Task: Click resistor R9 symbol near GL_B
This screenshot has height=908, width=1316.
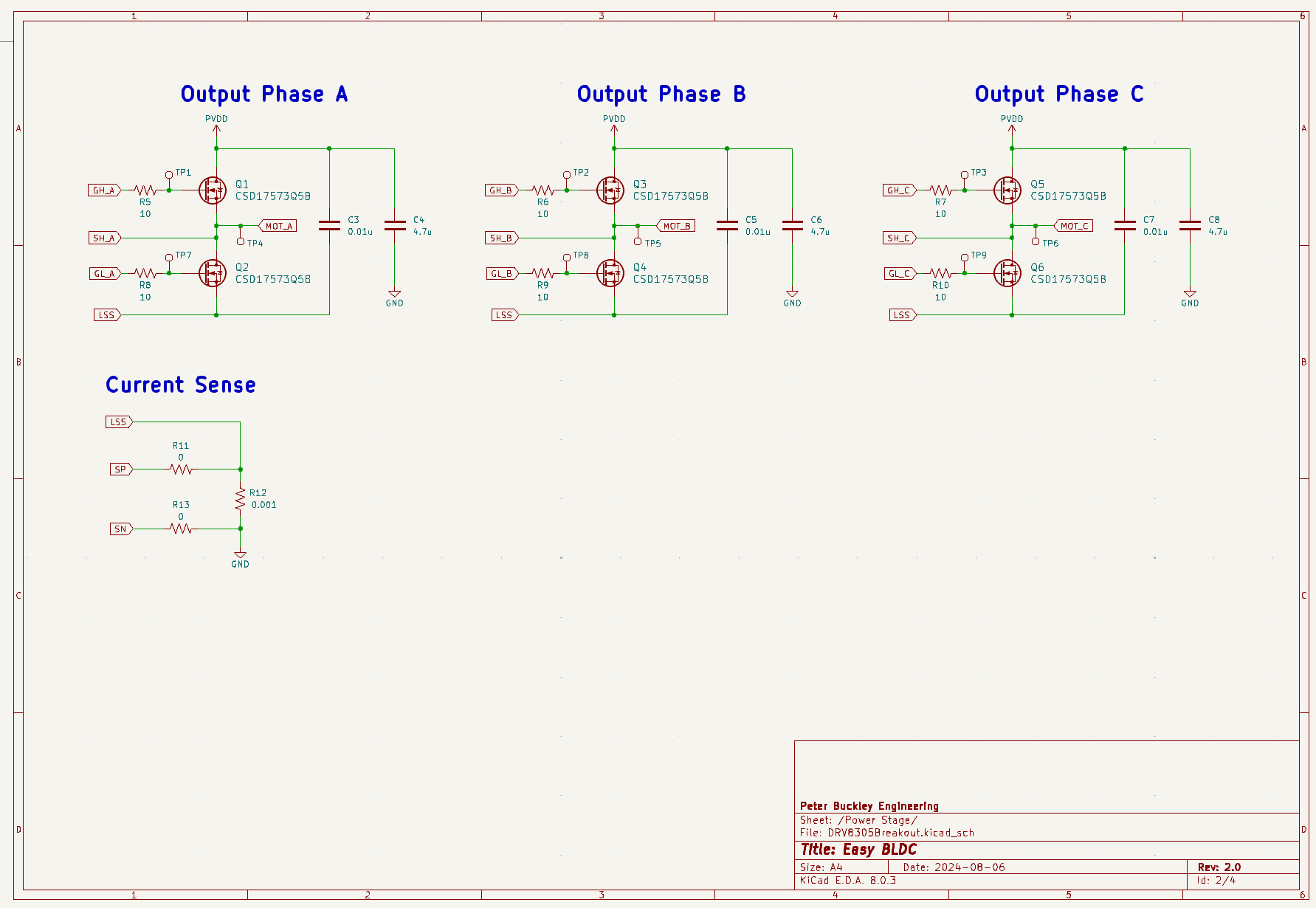Action: (543, 273)
